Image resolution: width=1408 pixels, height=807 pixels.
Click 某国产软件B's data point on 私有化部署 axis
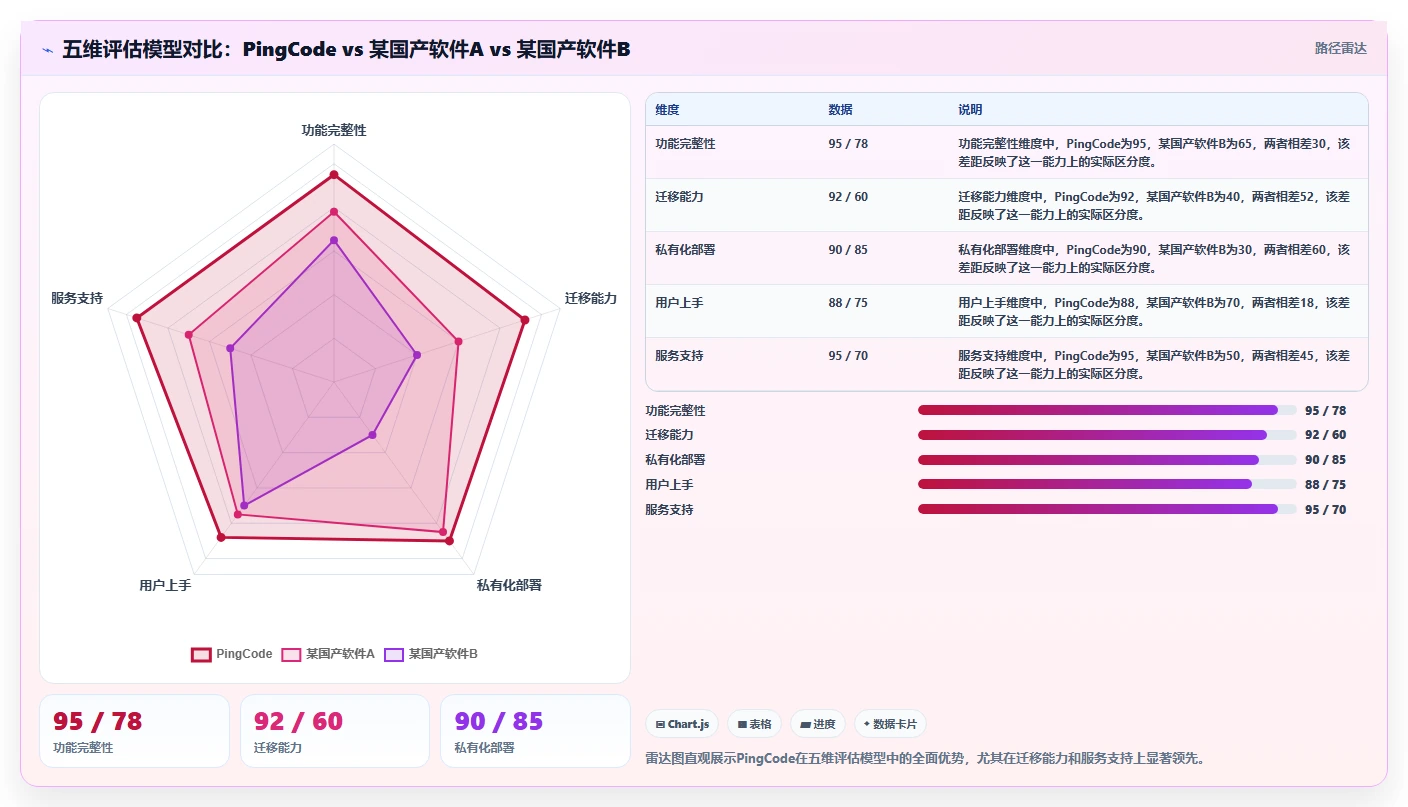pos(372,434)
